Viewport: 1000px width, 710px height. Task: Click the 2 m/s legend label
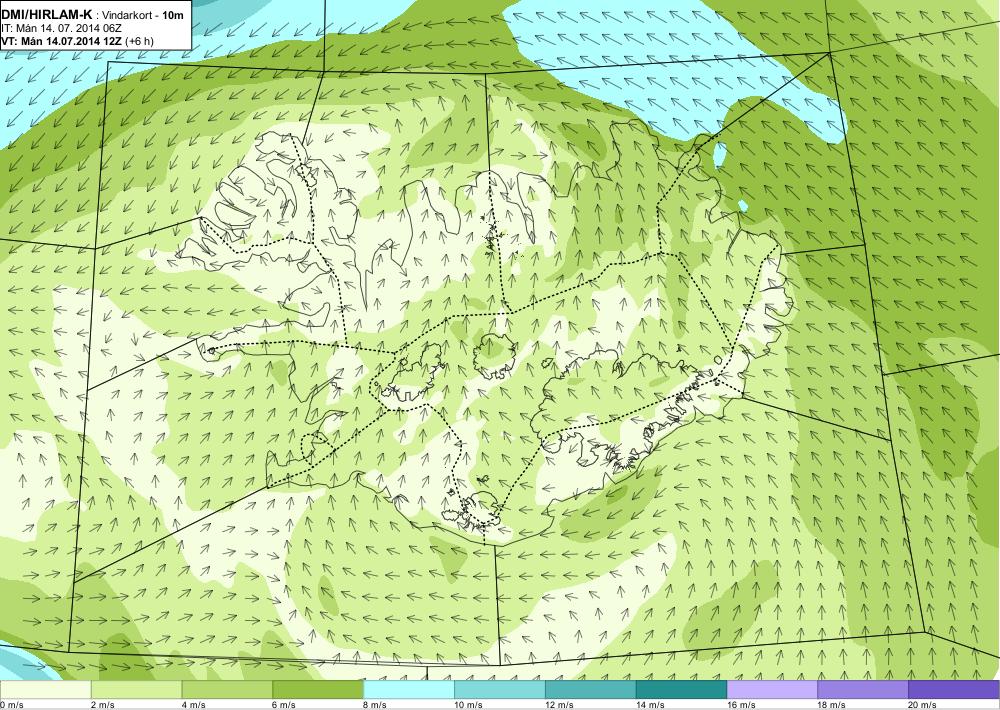[103, 705]
